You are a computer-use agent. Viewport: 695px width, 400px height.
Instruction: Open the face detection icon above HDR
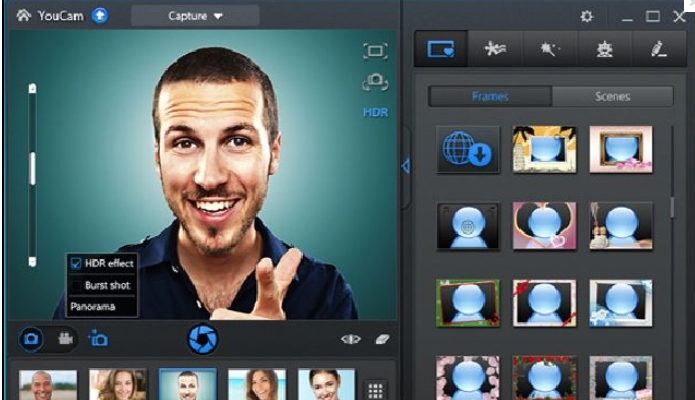375,82
